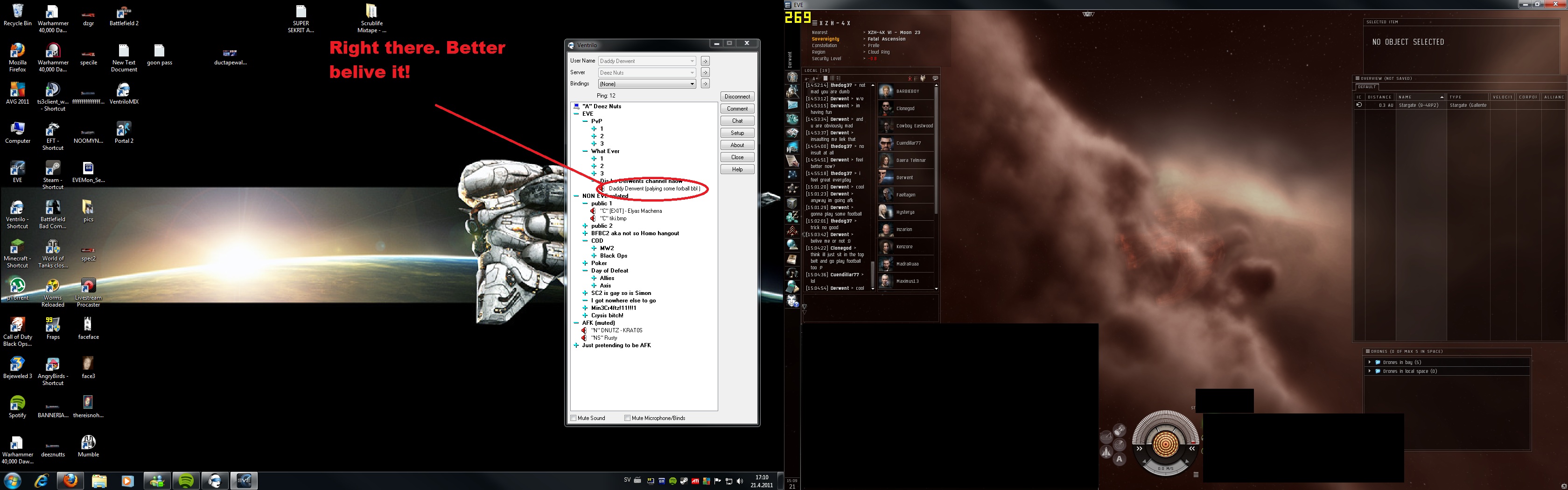Select user '"NS" Rusty' in Ventrilo
The width and height of the screenshot is (1568, 490).
[604, 338]
